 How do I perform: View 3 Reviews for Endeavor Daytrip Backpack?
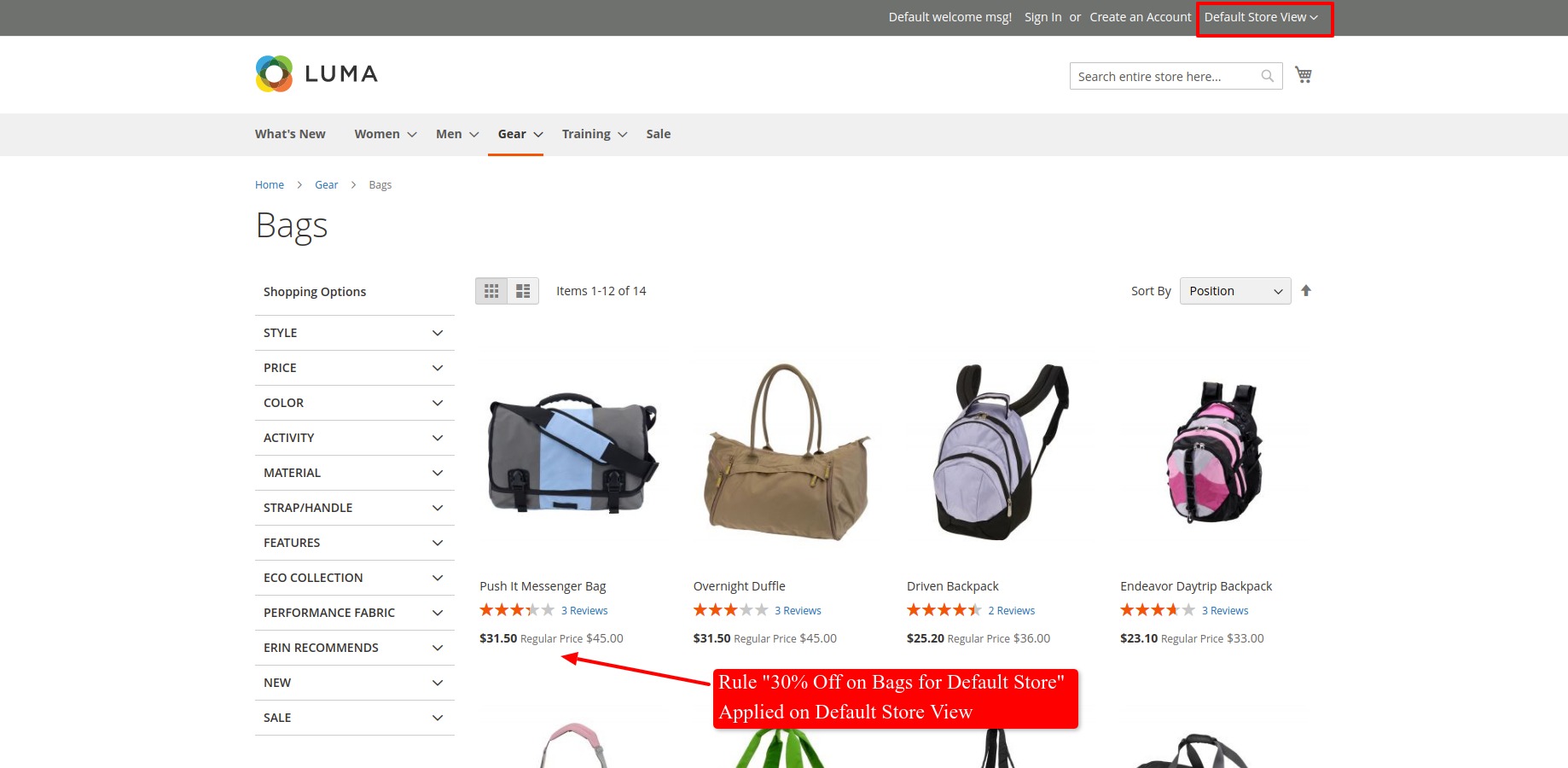(1225, 611)
